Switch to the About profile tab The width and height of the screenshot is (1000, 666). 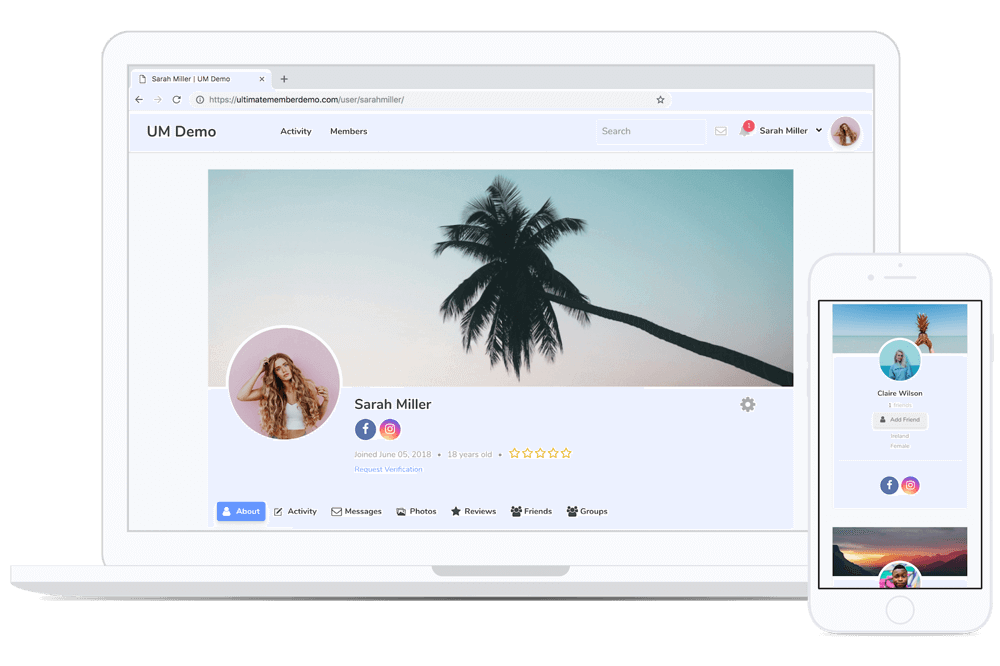click(241, 511)
